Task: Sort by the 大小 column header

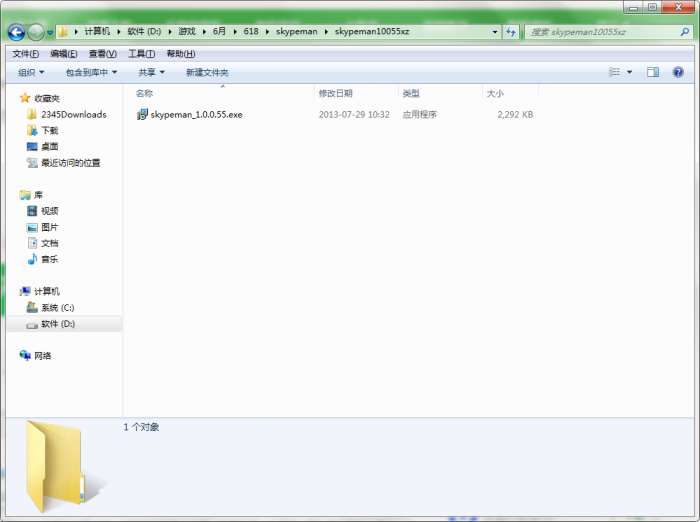Action: tap(495, 93)
